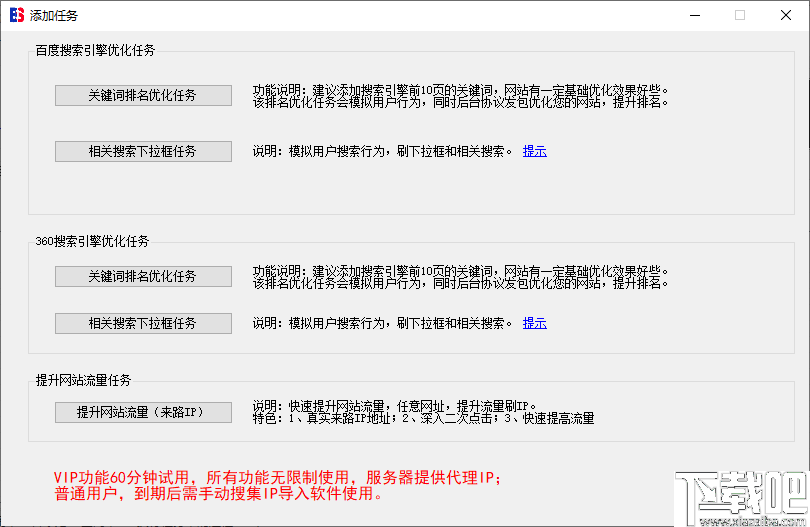
Task: Click the red VIP功能60分钟试用 notice text
Action: 277,477
